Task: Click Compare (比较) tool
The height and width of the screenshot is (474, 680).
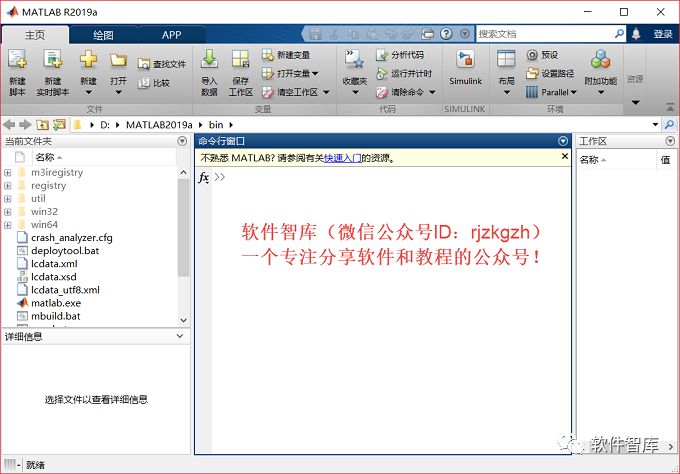Action: tap(154, 83)
